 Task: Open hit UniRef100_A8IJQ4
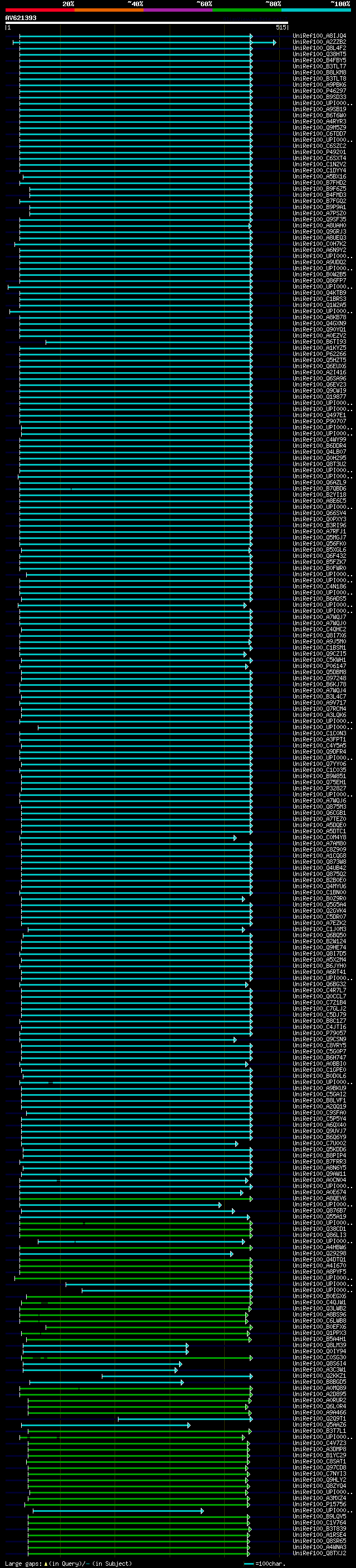pyautogui.click(x=319, y=36)
